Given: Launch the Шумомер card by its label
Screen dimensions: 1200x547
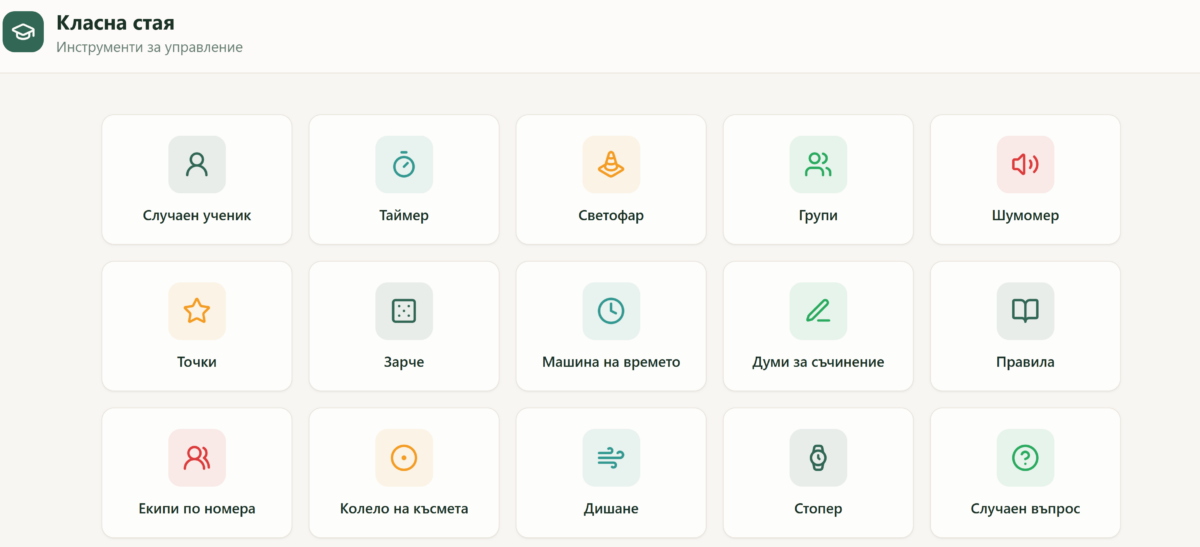Looking at the screenshot, I should click(1025, 215).
